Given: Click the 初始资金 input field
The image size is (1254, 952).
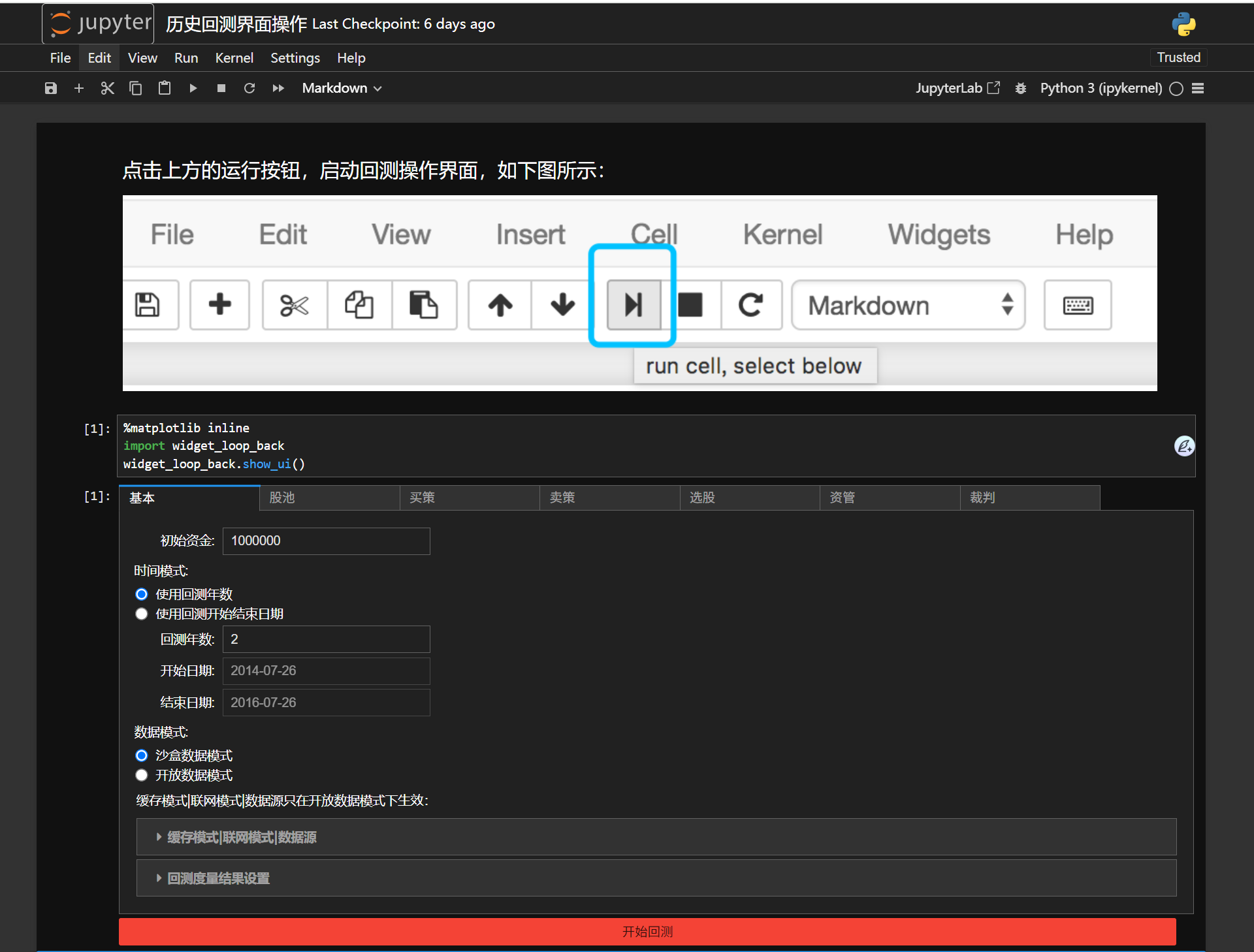Looking at the screenshot, I should pyautogui.click(x=326, y=541).
